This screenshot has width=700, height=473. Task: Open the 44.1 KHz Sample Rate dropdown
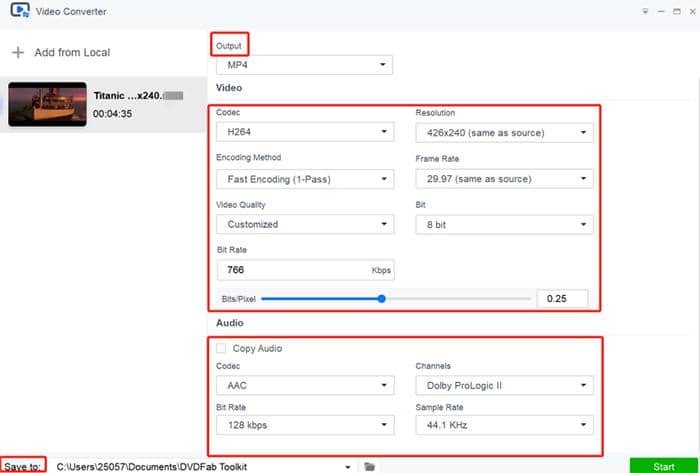[x=504, y=426]
